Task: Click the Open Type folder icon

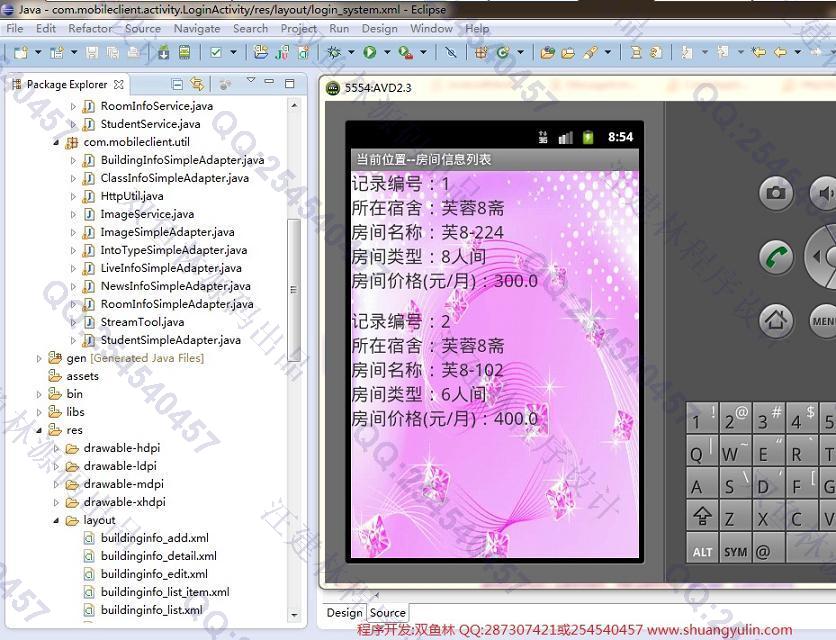Action: [548, 52]
